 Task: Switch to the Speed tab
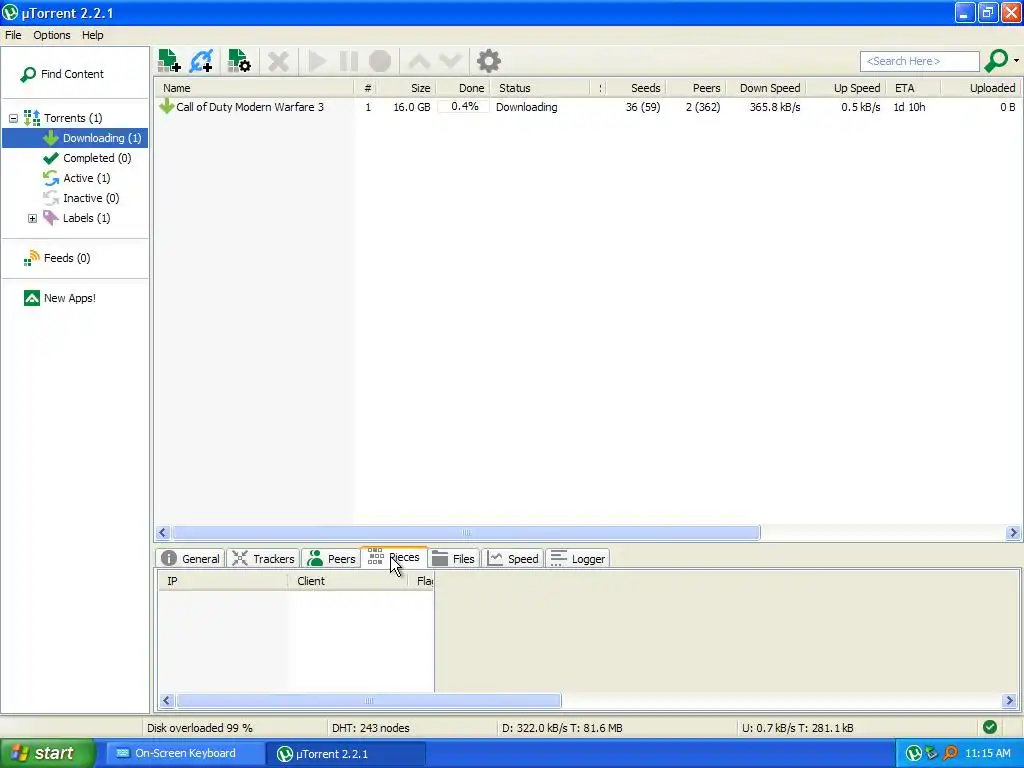pyautogui.click(x=513, y=559)
